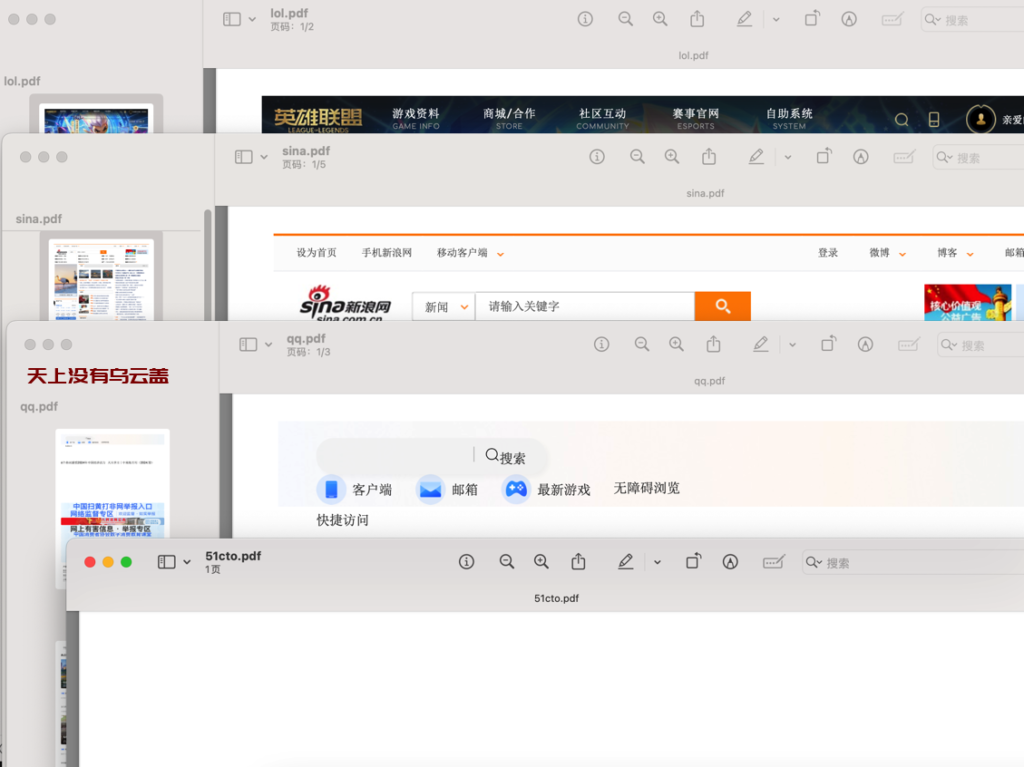
Task: Click the info icon in sina.pdf window
Action: pos(597,157)
